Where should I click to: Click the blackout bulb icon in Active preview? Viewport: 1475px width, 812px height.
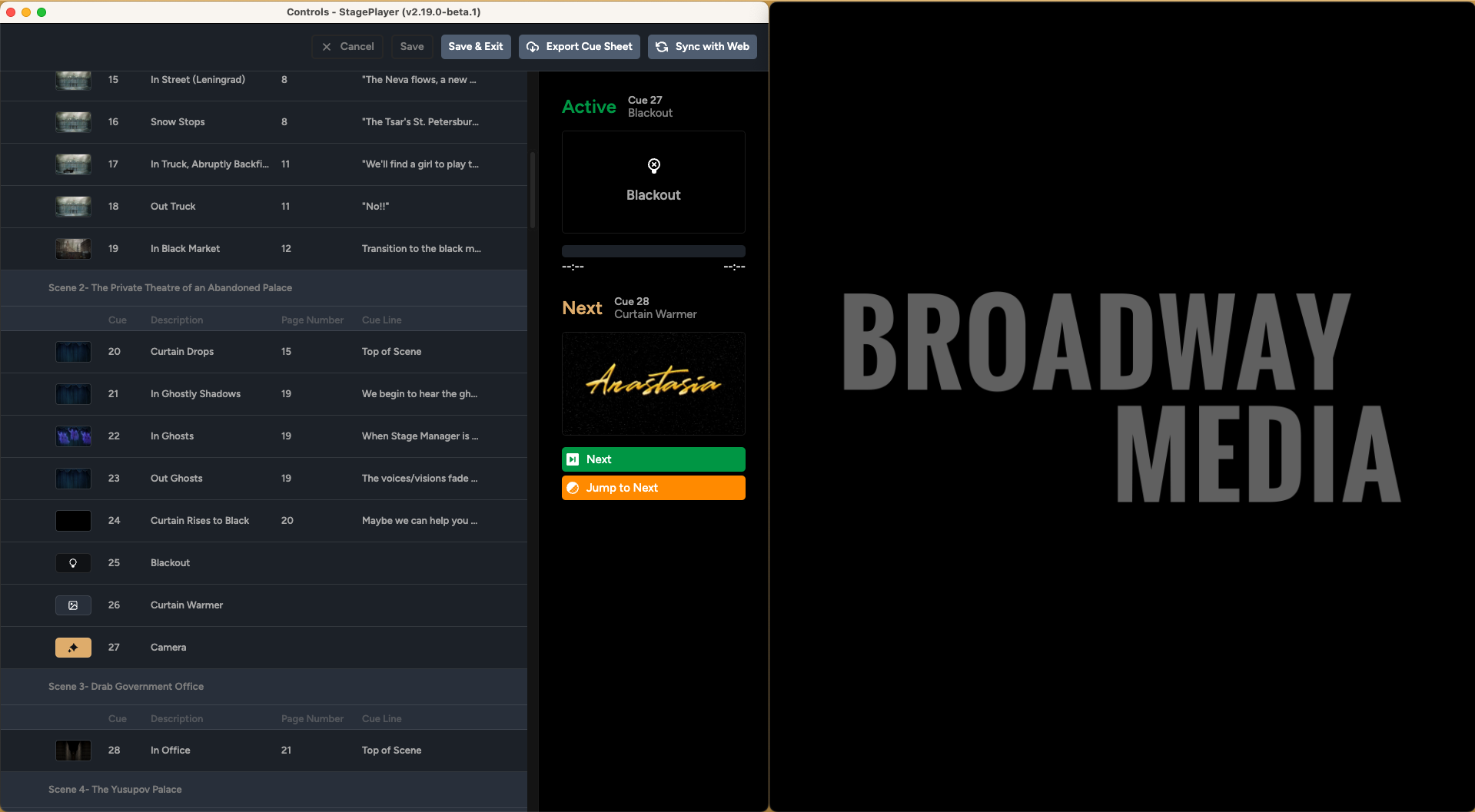pyautogui.click(x=654, y=165)
